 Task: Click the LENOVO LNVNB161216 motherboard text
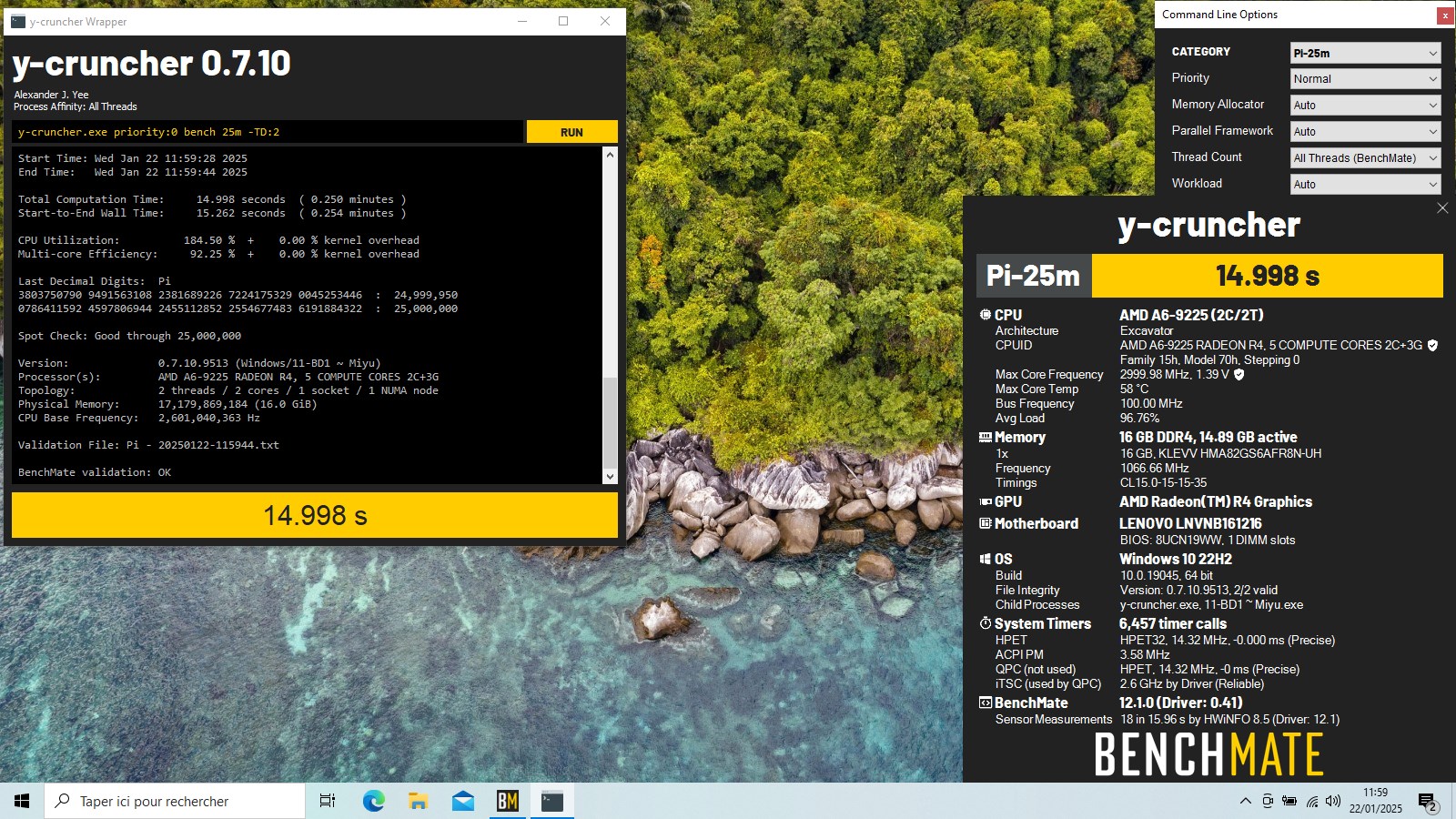[x=1190, y=524]
